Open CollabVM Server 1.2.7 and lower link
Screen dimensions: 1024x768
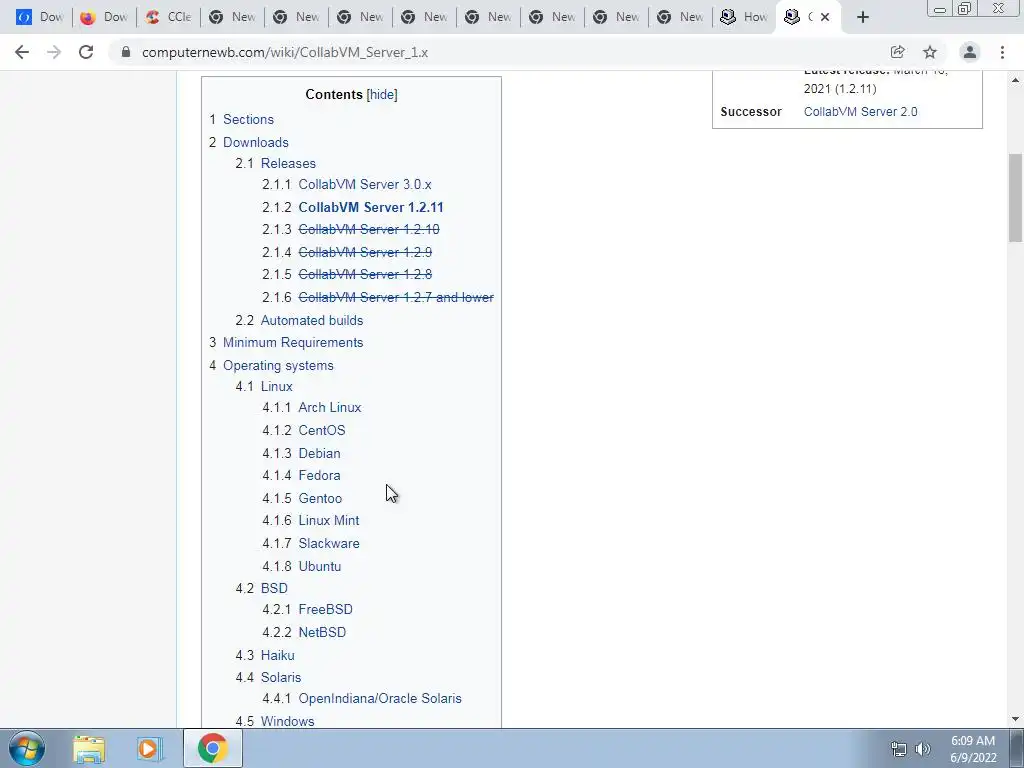coord(396,297)
